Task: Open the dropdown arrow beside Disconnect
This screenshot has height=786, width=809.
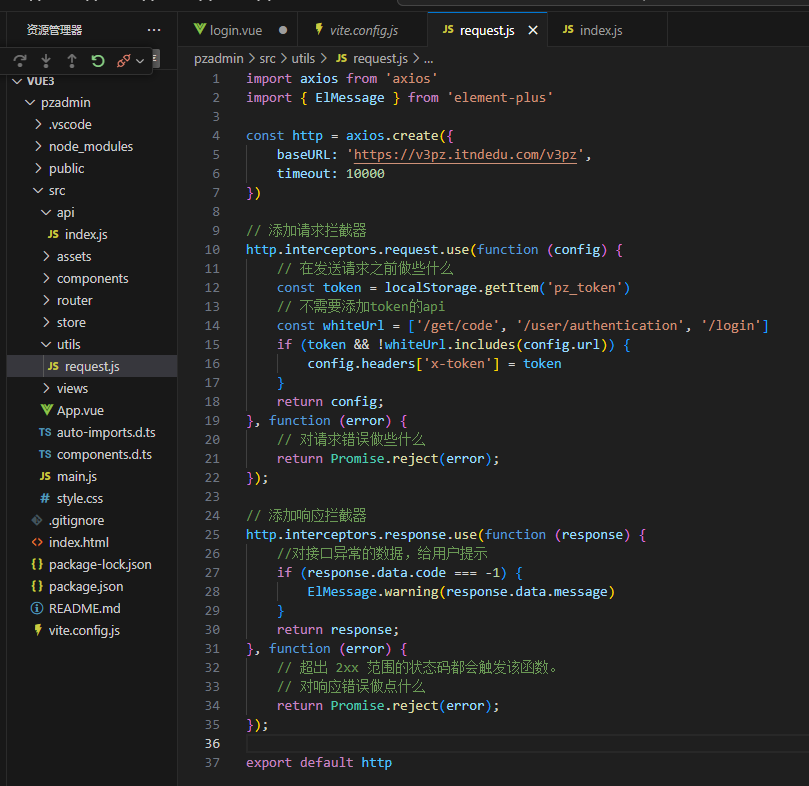Action: [141, 61]
